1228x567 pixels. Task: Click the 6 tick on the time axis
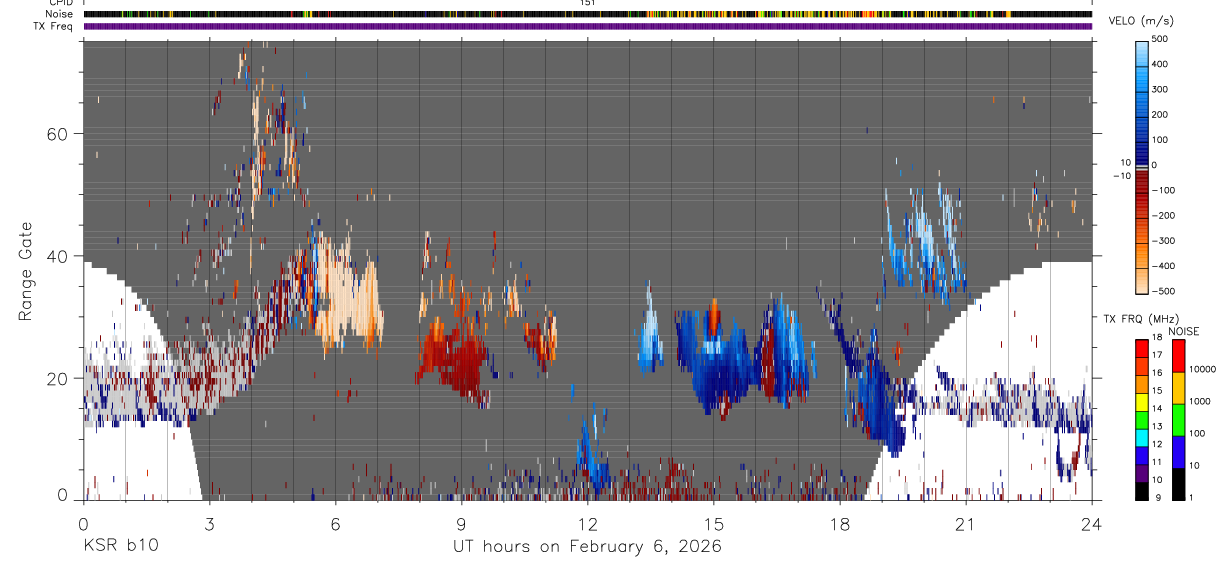point(335,523)
